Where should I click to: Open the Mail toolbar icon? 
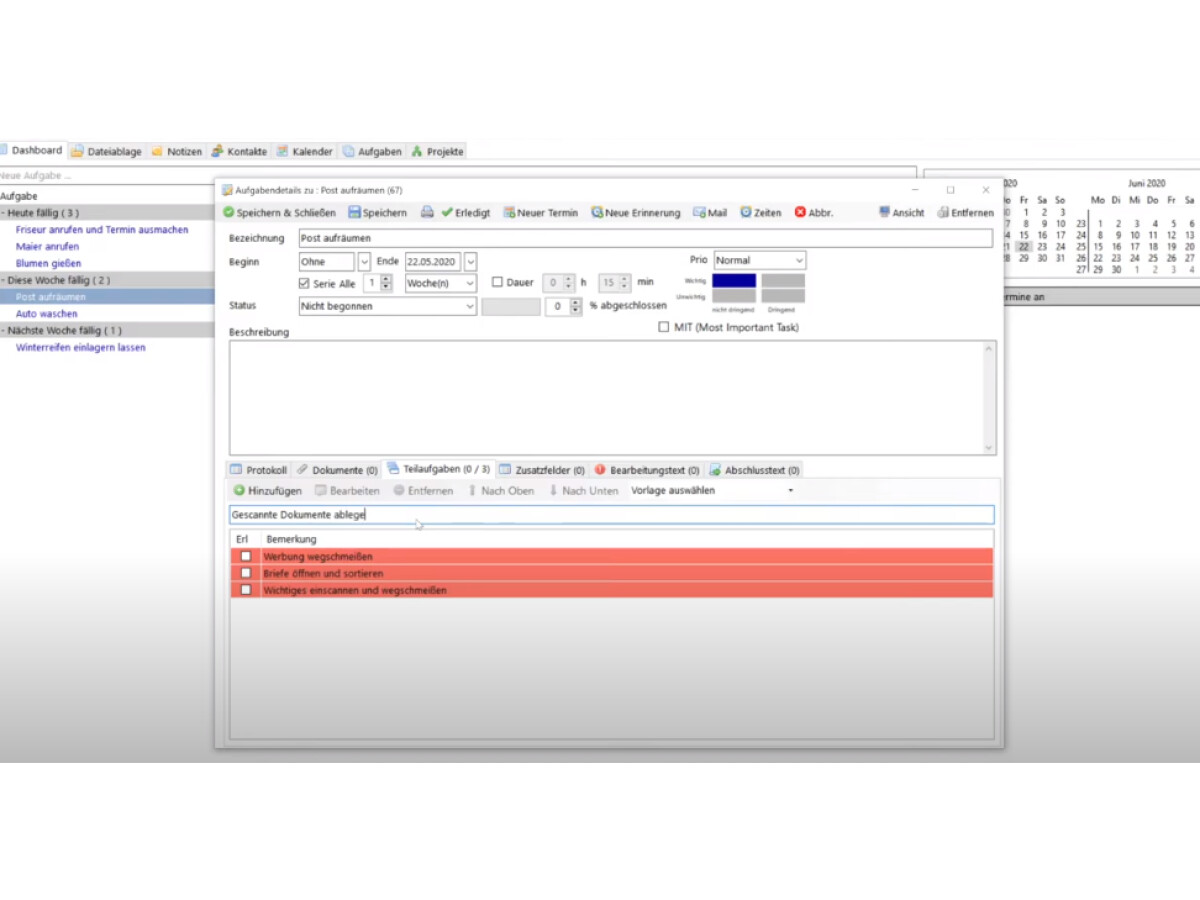tap(700, 213)
